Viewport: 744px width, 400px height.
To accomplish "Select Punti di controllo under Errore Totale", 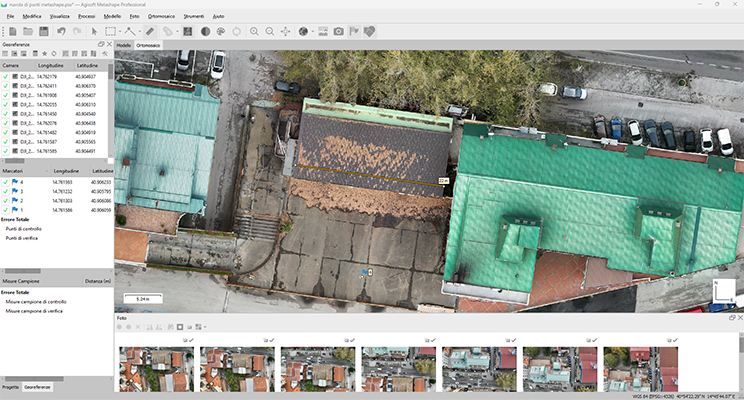I will click(x=22, y=229).
